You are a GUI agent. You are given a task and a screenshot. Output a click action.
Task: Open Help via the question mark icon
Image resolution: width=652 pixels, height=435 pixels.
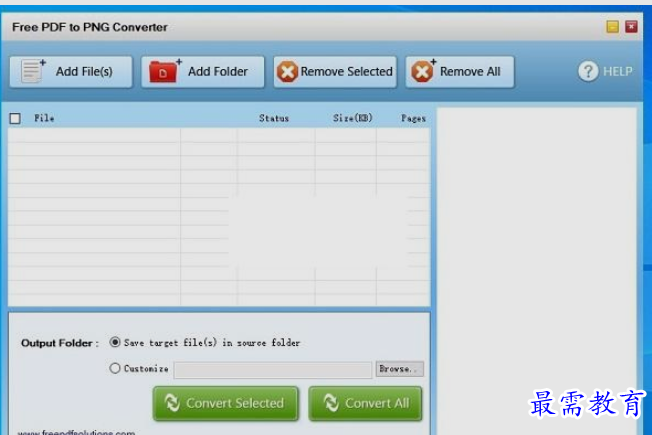(588, 72)
